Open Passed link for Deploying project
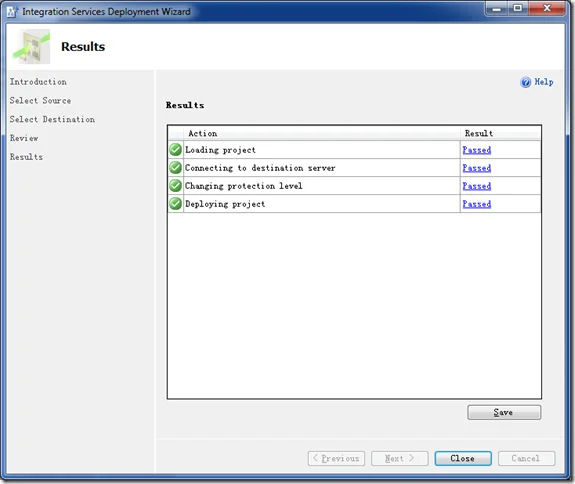 [477, 204]
